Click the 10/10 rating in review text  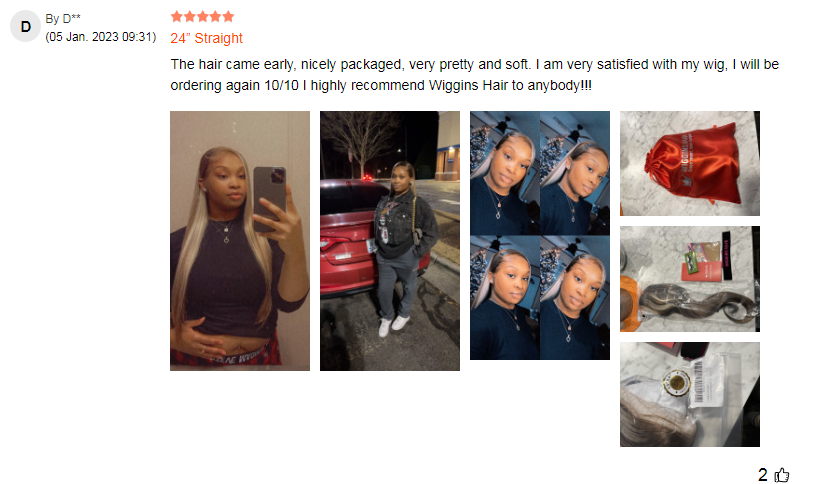pyautogui.click(x=281, y=86)
